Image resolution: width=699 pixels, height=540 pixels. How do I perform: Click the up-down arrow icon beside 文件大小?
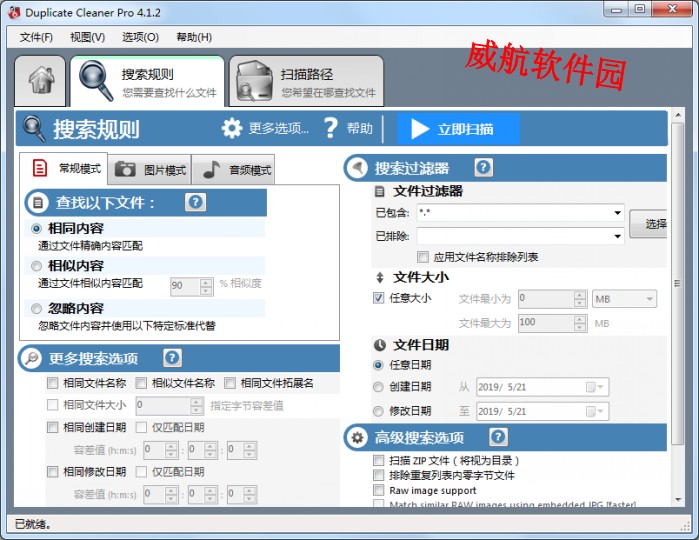[379, 278]
